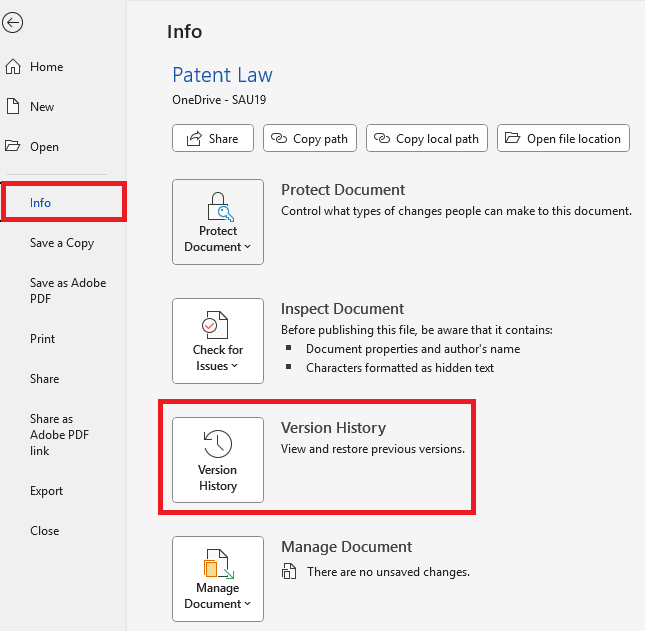The width and height of the screenshot is (645, 631).
Task: Select Save a Copy in sidebar
Action: coord(62,243)
